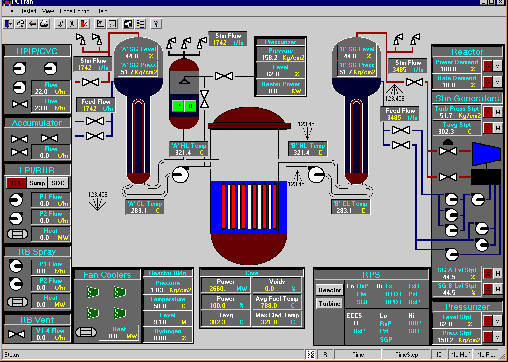Screen dimensions: 508x362
Task: Click the green pressurizer heater indicator
Action: [x=184, y=106]
